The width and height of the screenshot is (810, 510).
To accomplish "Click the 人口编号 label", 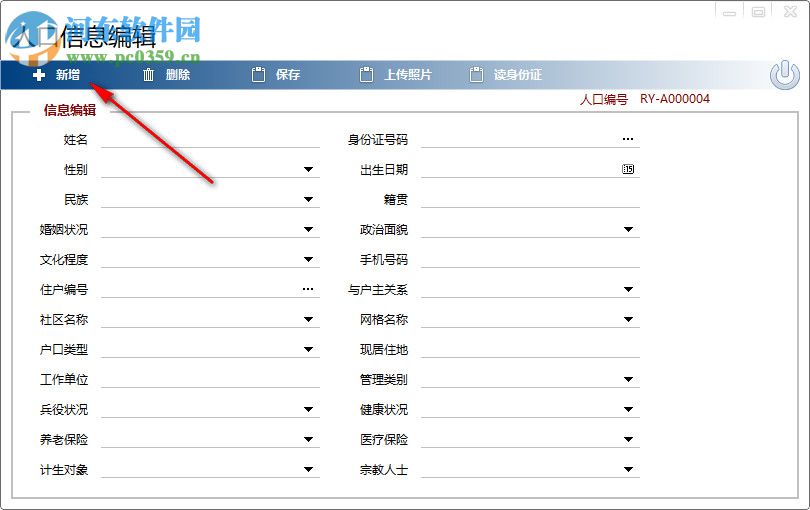I will coord(603,99).
